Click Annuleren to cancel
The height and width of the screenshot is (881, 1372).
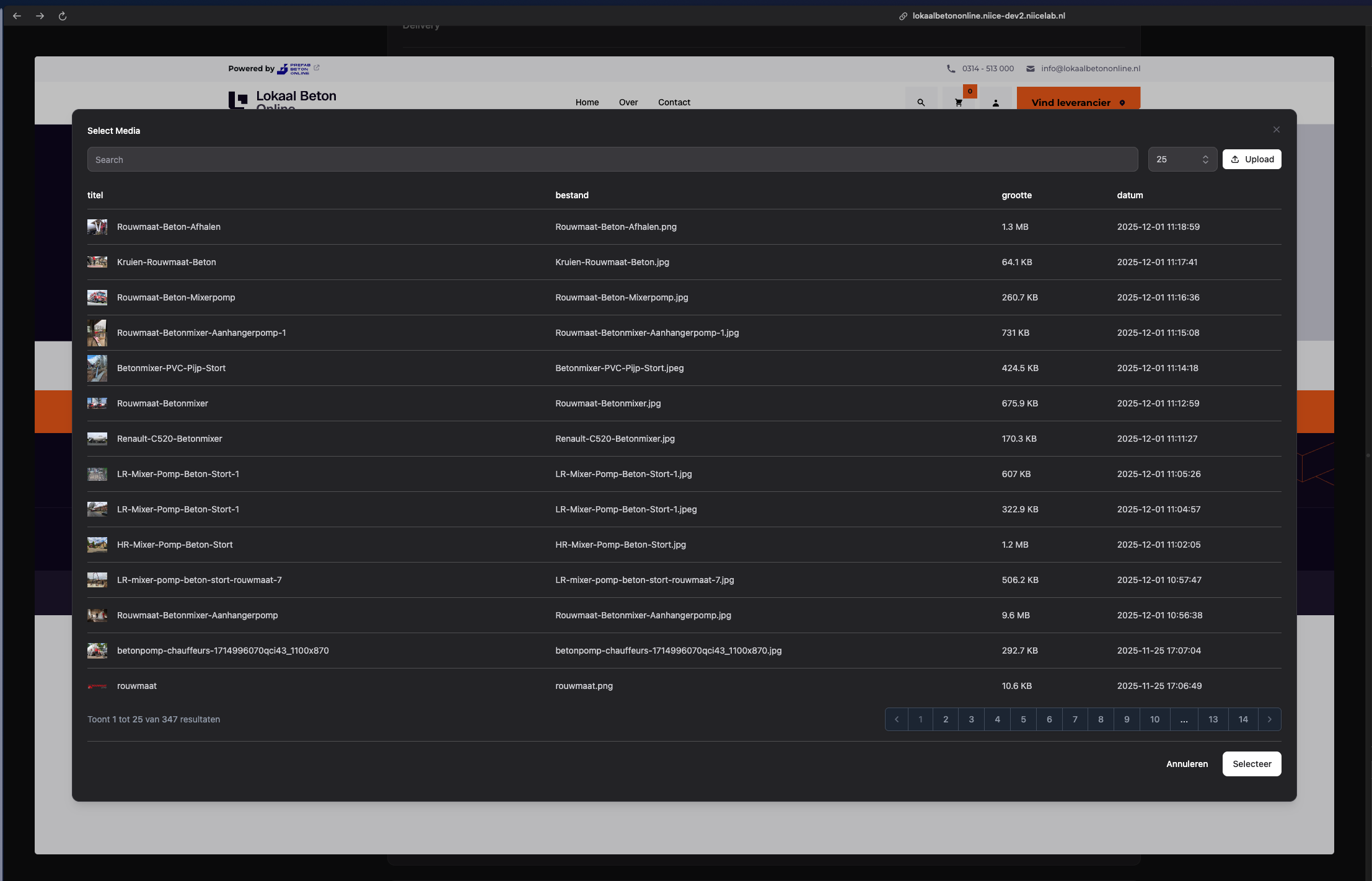click(1187, 764)
